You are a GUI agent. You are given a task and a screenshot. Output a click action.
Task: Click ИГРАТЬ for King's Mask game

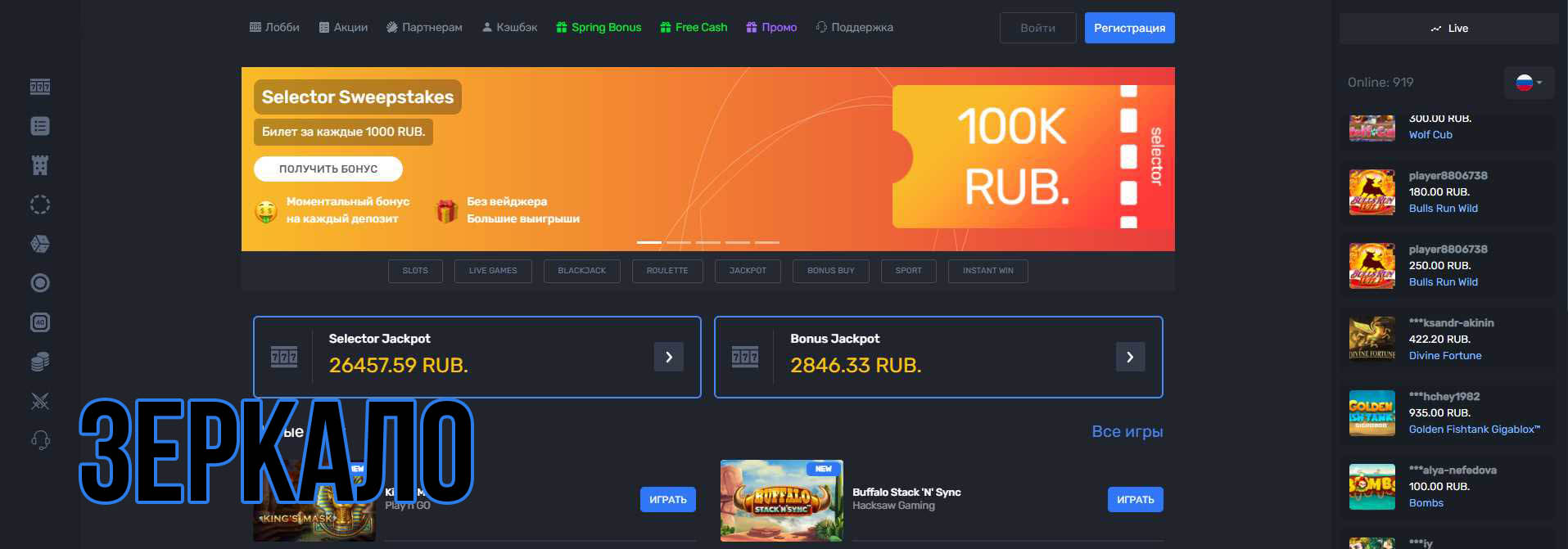click(668, 500)
